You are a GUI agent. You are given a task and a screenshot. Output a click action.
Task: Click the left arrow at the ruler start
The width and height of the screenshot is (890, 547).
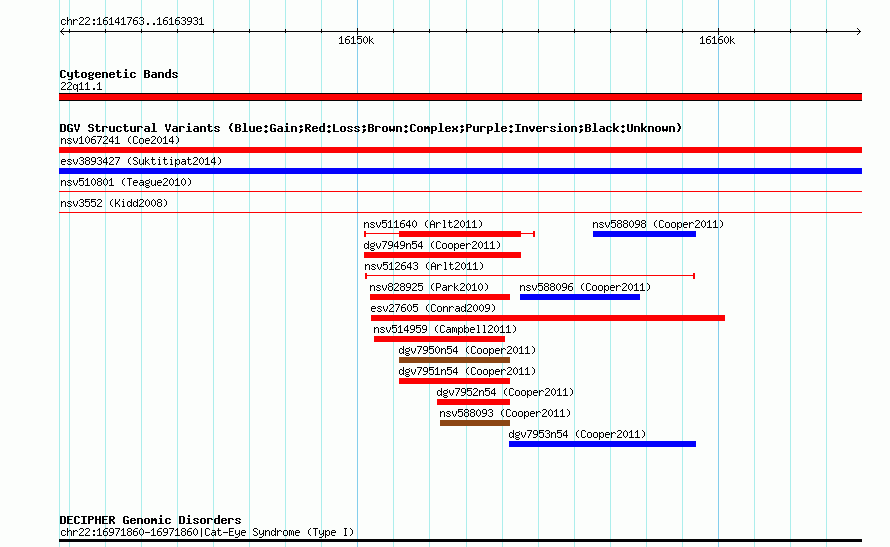(x=63, y=31)
